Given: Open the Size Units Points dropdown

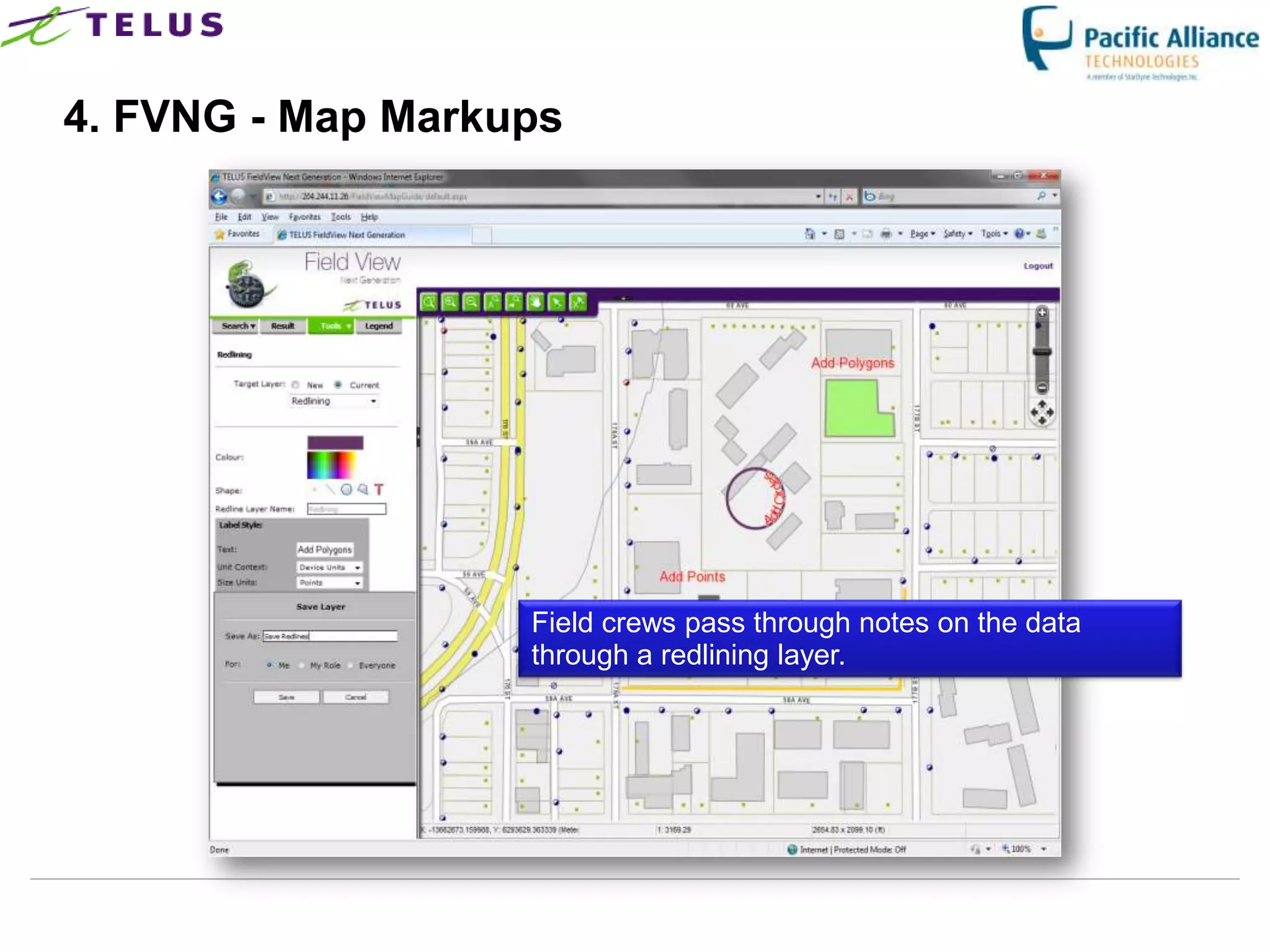Looking at the screenshot, I should [329, 583].
